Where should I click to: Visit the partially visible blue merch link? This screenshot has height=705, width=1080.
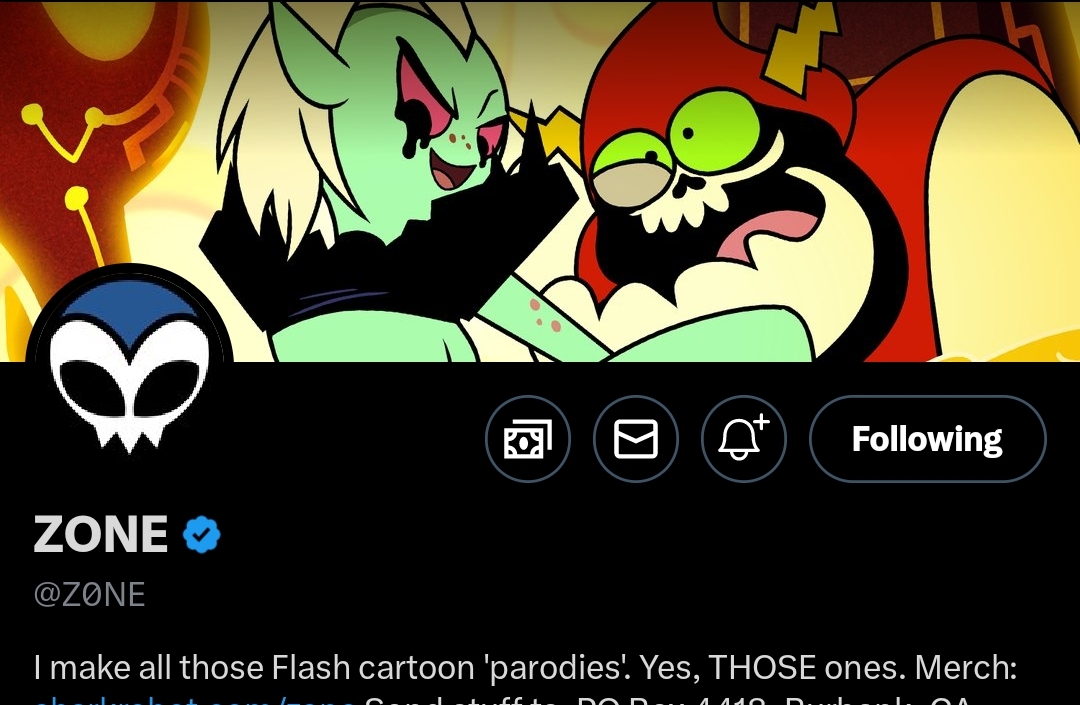coord(195,700)
